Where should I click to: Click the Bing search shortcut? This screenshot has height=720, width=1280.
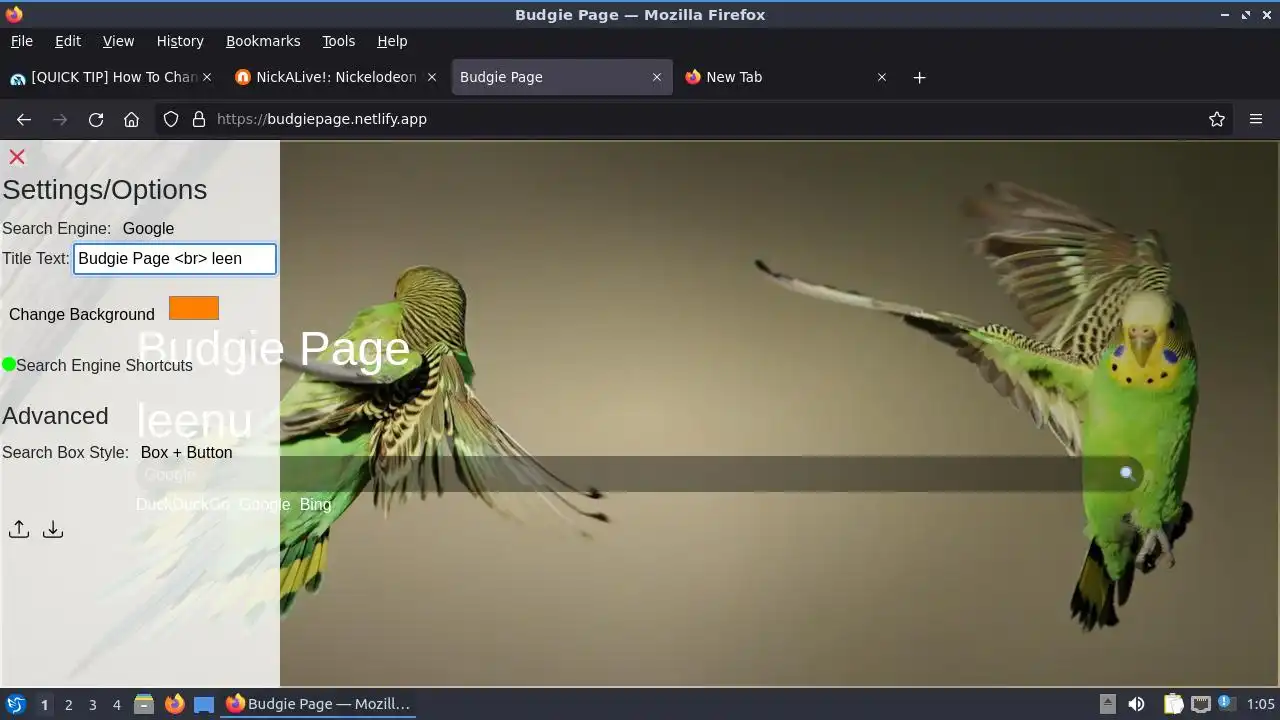pos(315,504)
